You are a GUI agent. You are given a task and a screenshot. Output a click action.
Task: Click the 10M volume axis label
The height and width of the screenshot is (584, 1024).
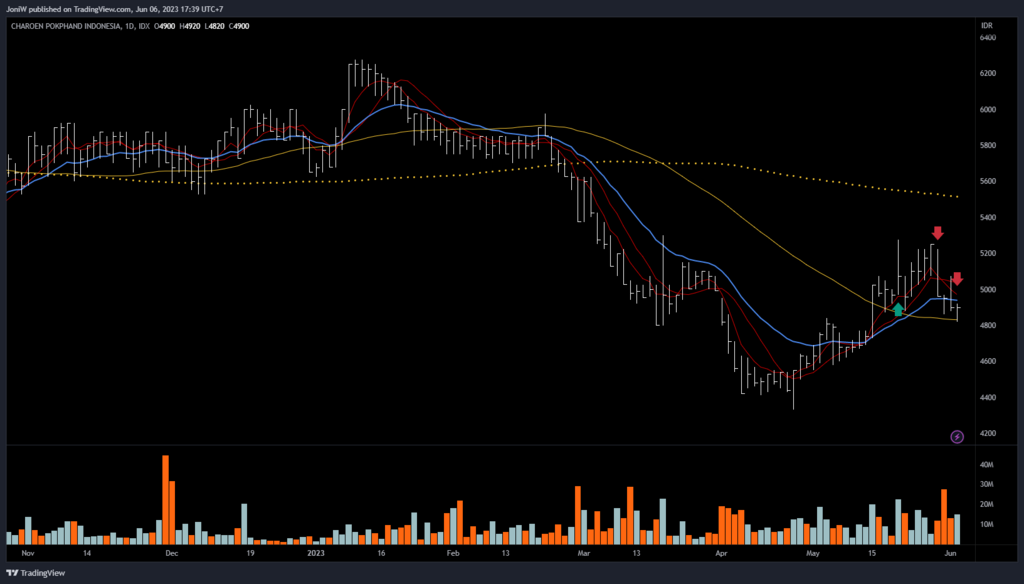(986, 524)
